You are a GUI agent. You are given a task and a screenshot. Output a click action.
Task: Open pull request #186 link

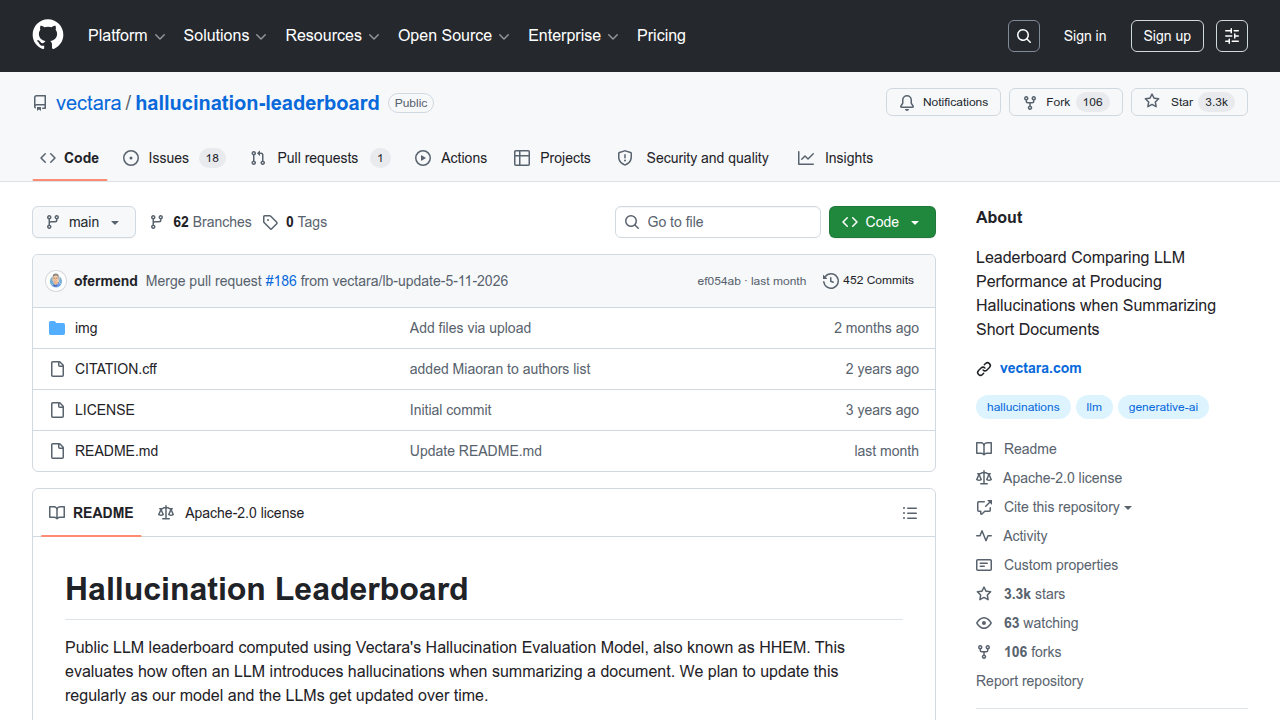pos(281,281)
